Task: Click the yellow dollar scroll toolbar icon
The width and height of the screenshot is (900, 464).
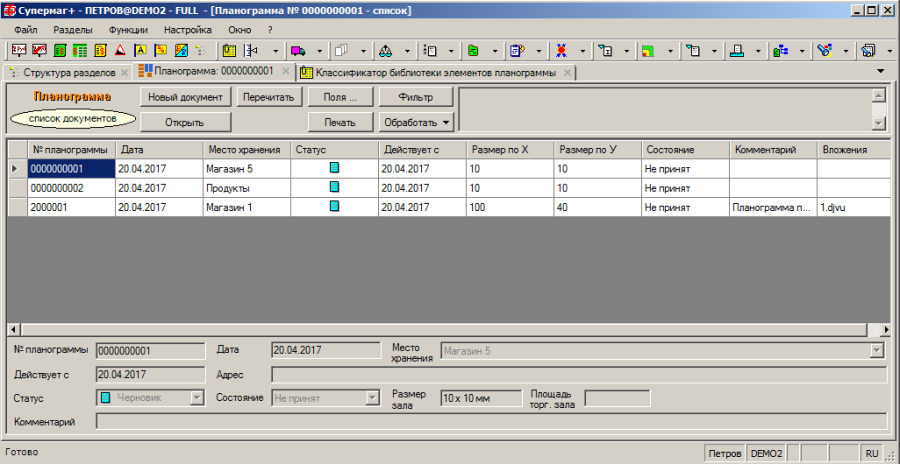Action: 100,51
